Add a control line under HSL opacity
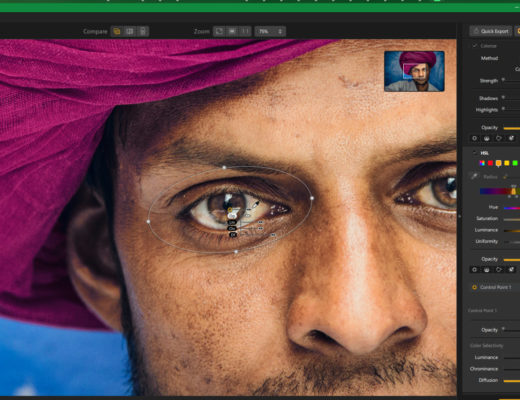520x400 pixels. pyautogui.click(x=487, y=269)
